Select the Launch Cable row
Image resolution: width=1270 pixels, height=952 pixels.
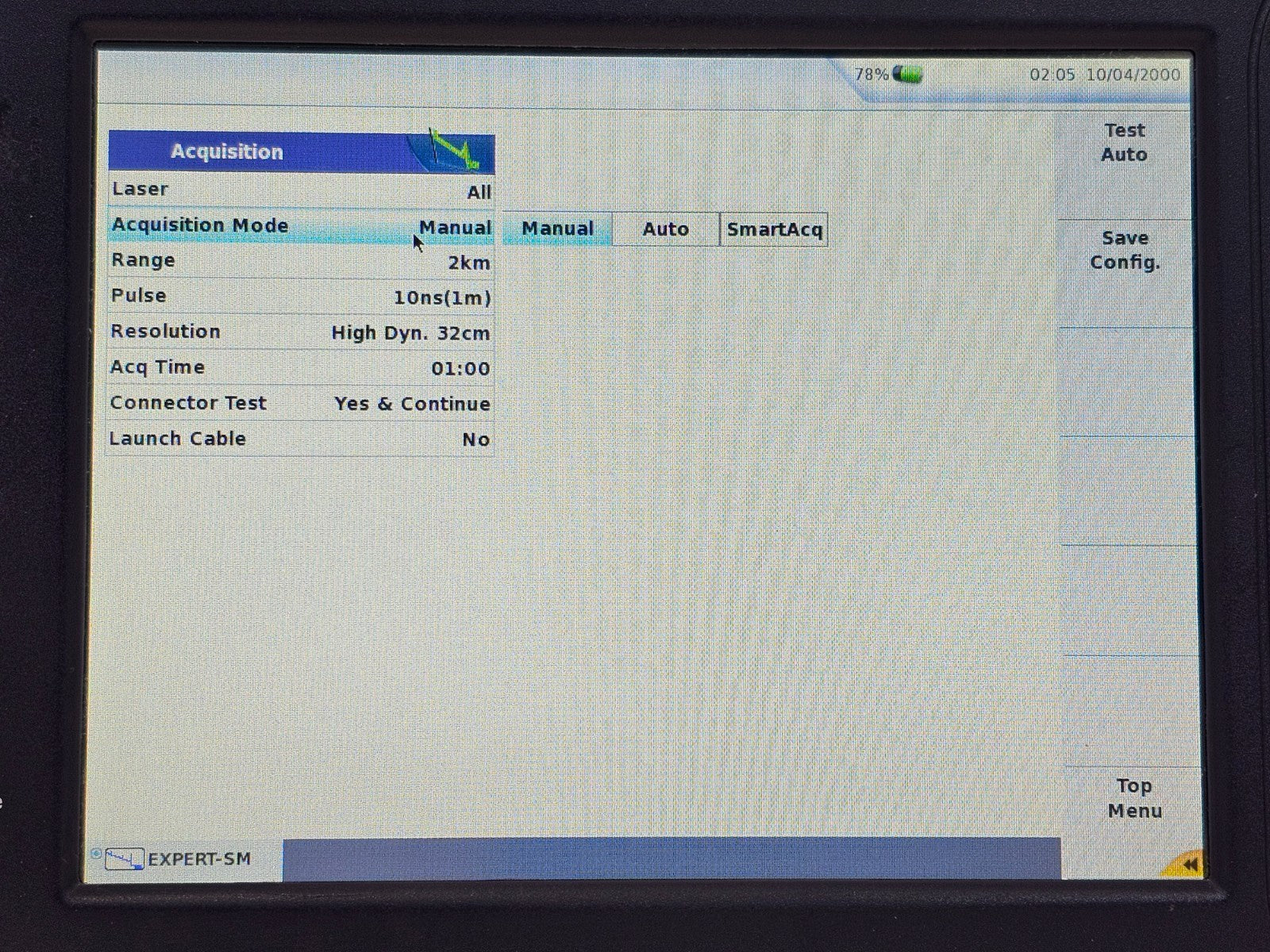point(300,439)
